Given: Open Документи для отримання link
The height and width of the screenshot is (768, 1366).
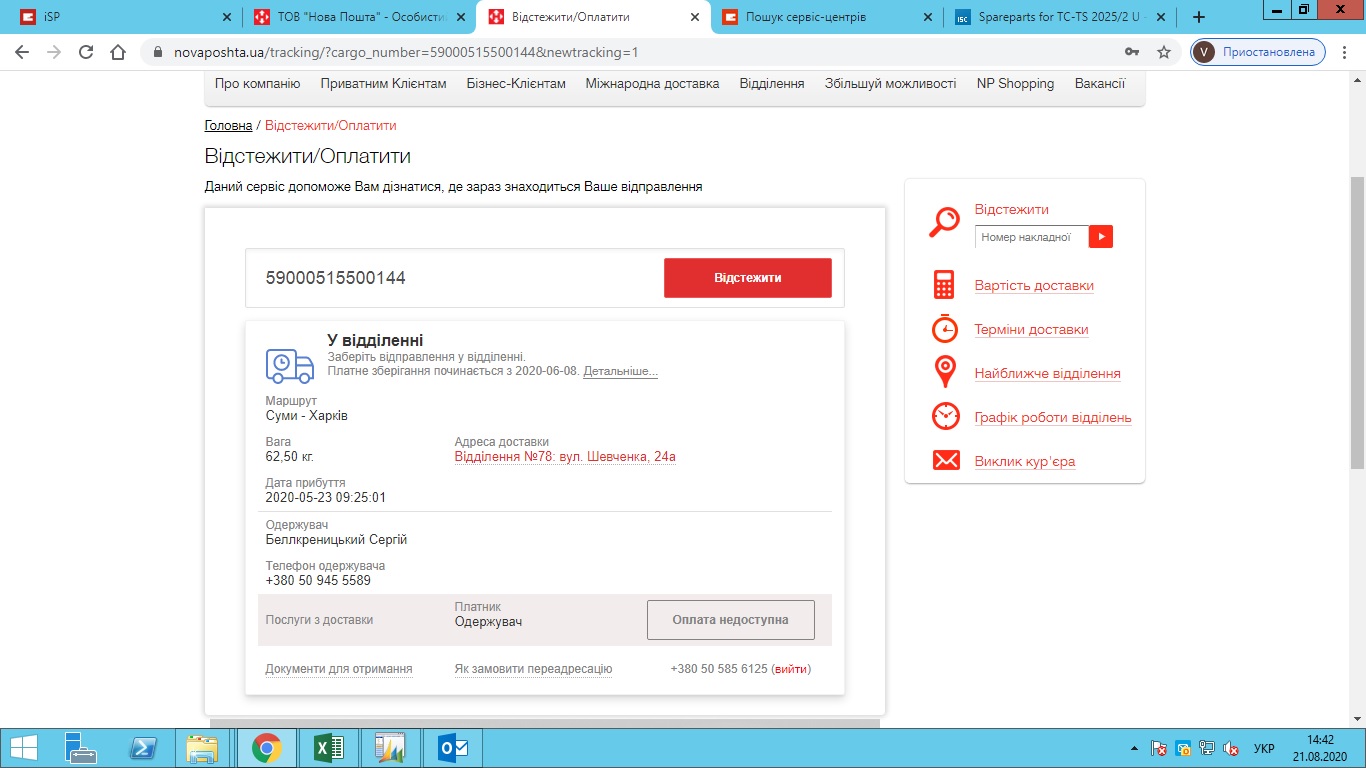Looking at the screenshot, I should (339, 669).
